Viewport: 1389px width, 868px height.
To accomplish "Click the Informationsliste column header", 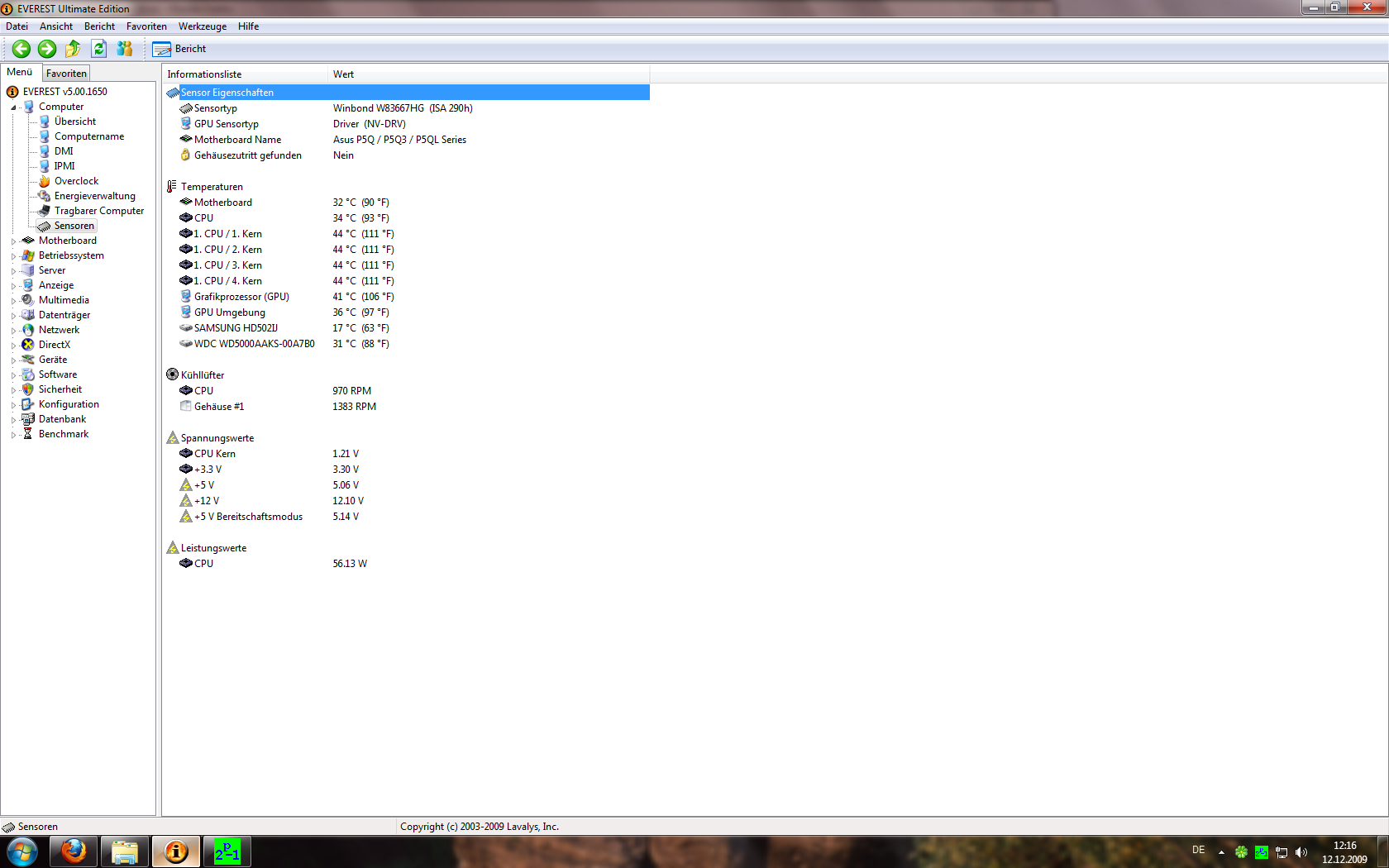I will coord(245,74).
